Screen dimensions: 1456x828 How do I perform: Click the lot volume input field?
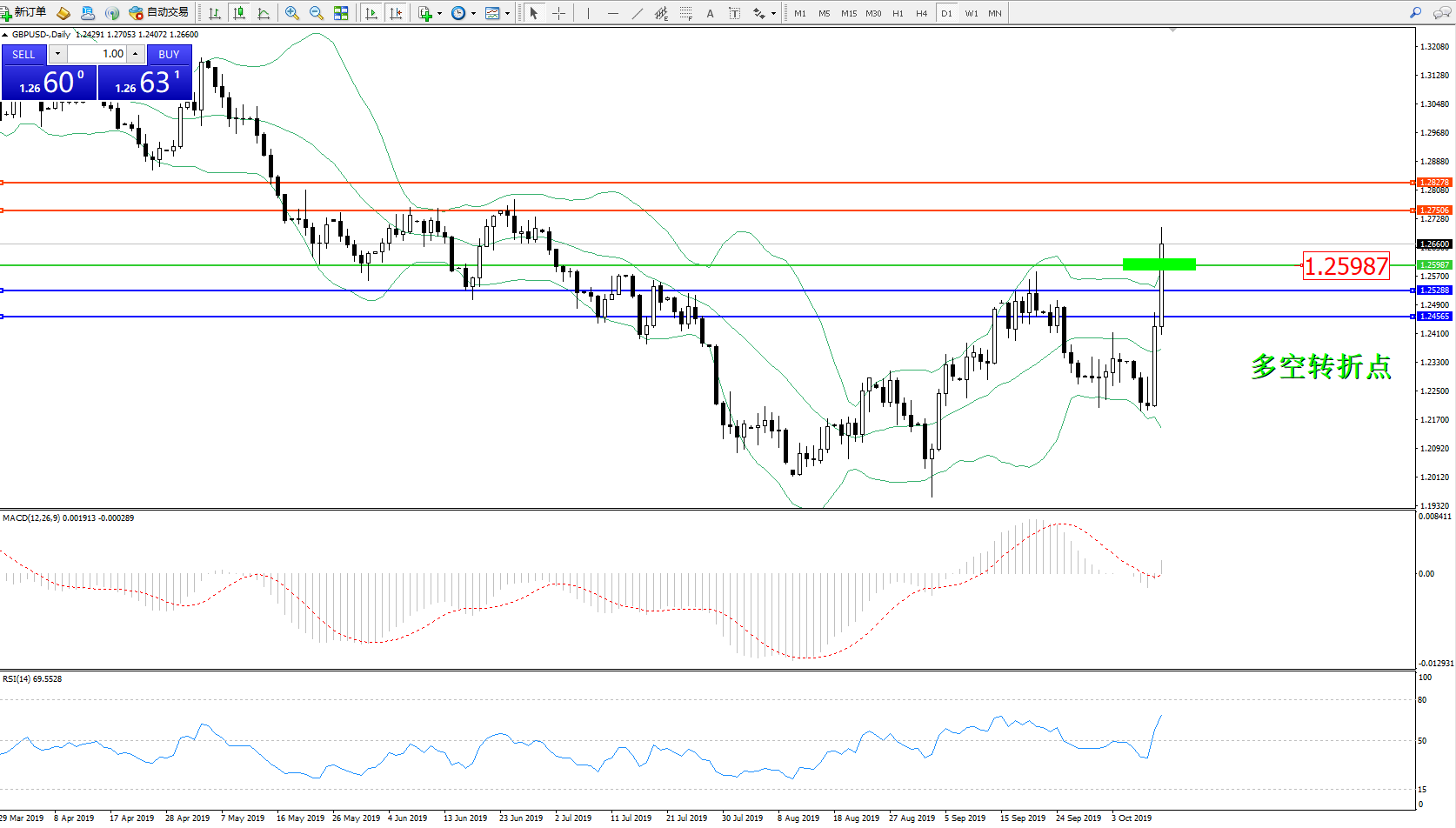[x=97, y=54]
